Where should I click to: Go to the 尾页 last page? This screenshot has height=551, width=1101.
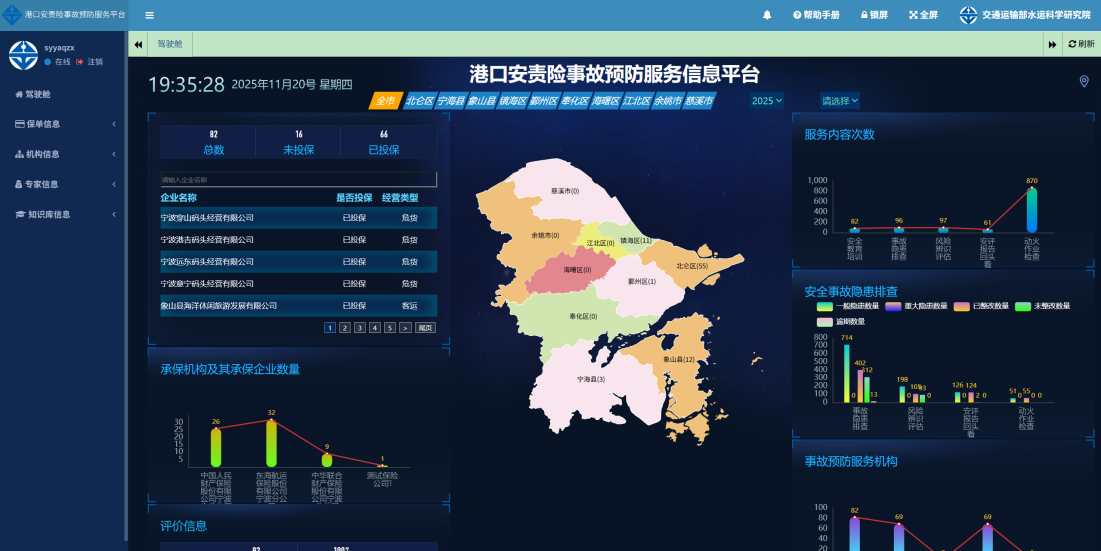tap(425, 327)
